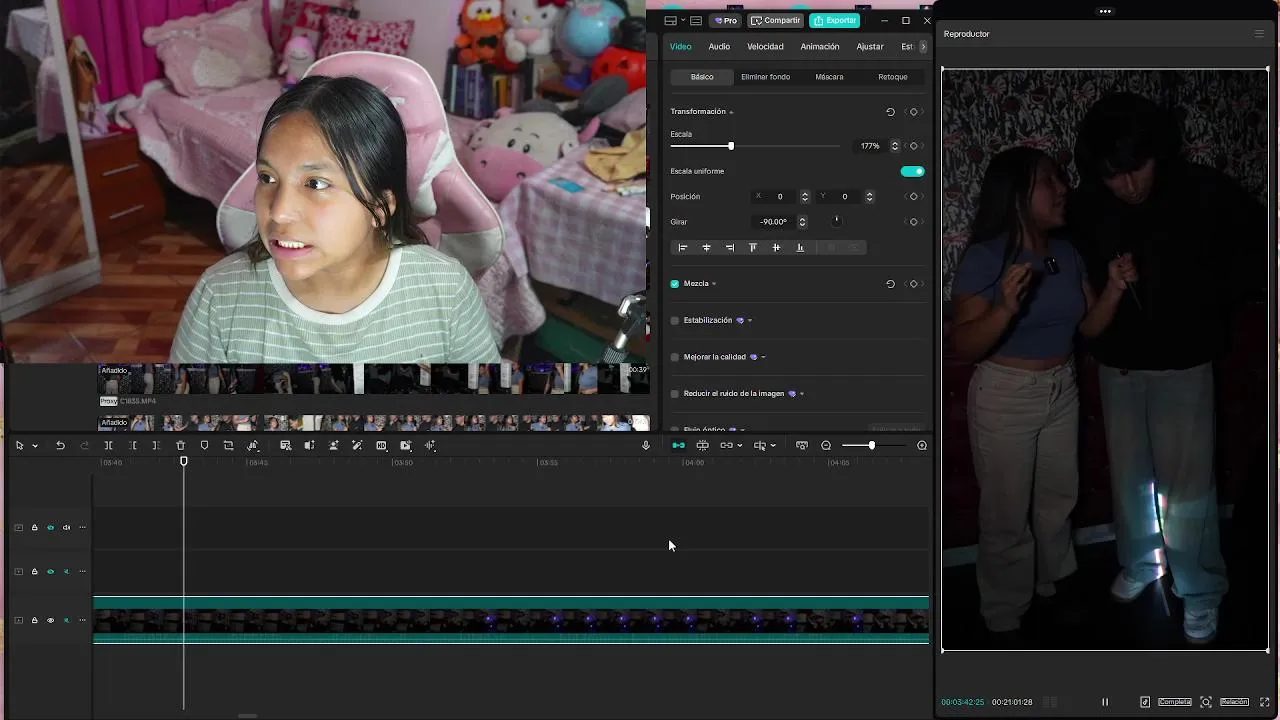Viewport: 1280px width, 720px height.
Task: Open the layout dropdown arrow beside the Pro badge
Action: (x=683, y=20)
